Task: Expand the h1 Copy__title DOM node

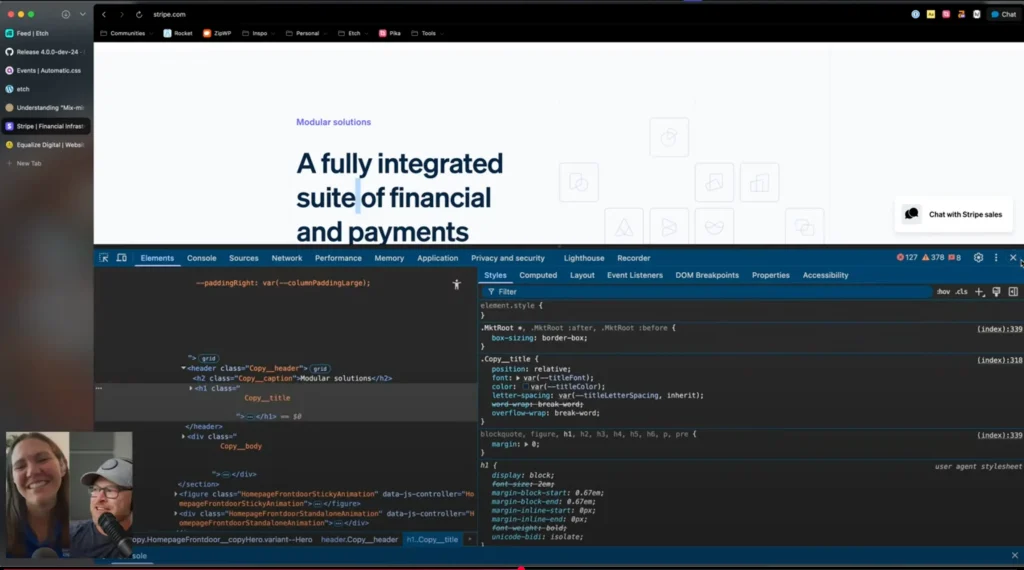Action: [191, 388]
